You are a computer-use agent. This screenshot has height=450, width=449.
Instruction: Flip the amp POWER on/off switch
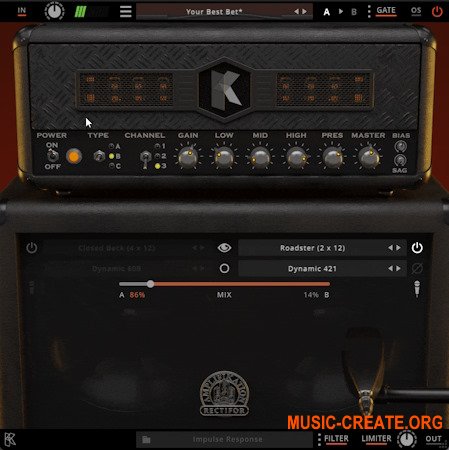(53, 155)
